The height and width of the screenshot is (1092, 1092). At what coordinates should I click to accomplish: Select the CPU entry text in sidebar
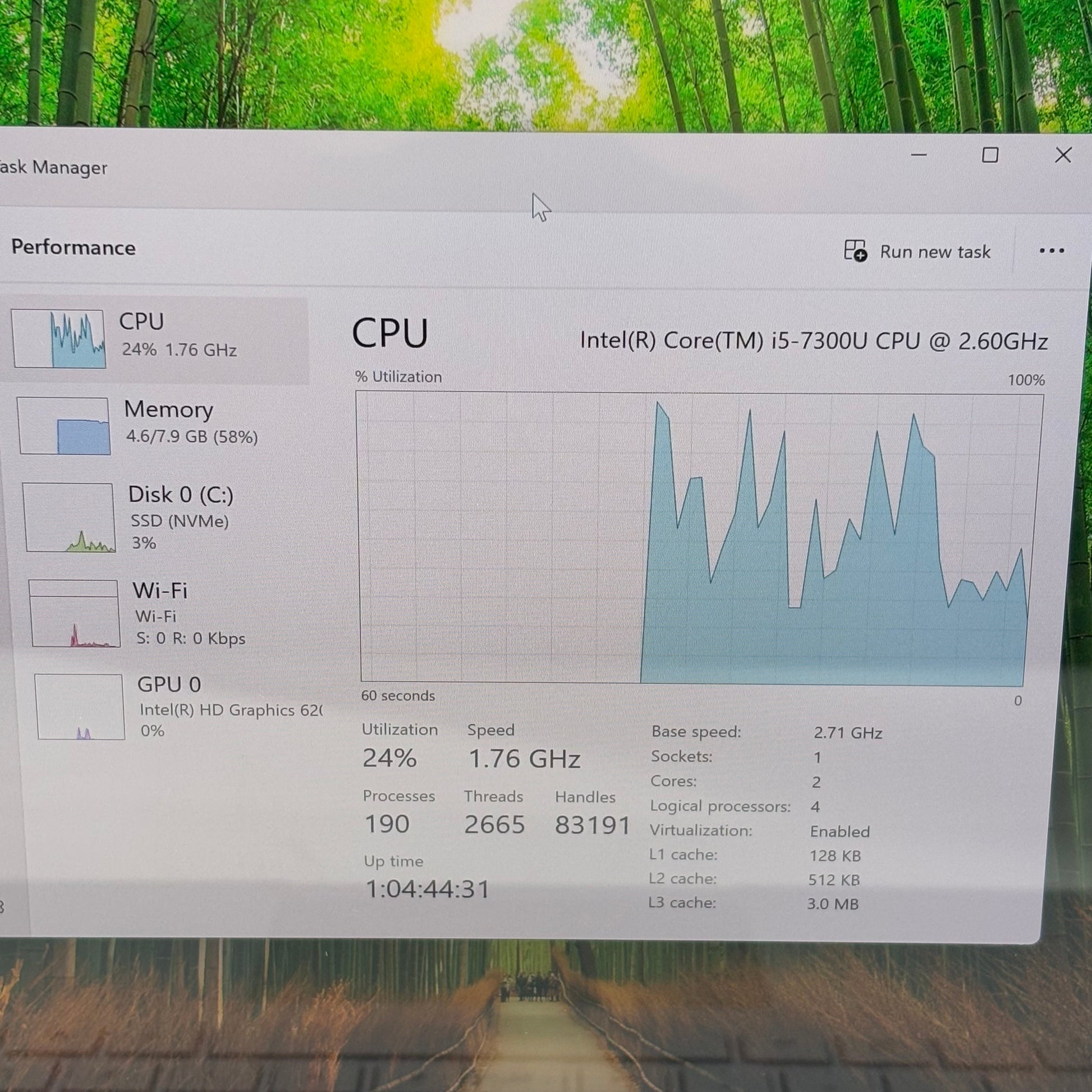click(x=141, y=322)
